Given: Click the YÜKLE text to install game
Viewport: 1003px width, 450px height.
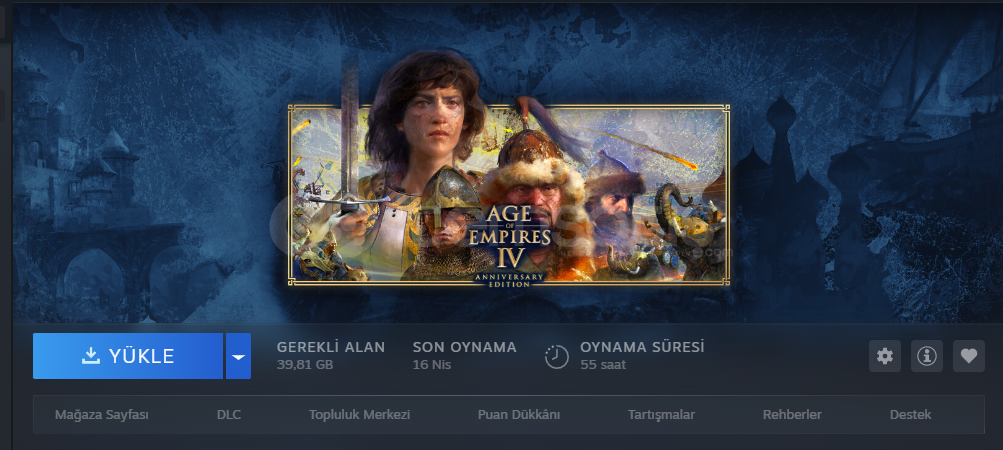Looking at the screenshot, I should (141, 356).
